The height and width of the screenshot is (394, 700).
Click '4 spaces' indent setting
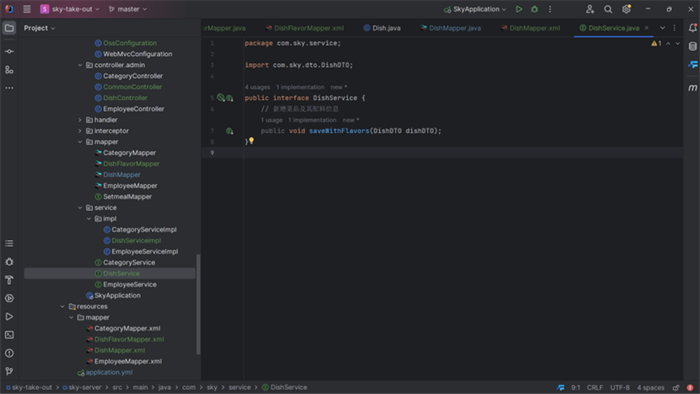coord(650,387)
